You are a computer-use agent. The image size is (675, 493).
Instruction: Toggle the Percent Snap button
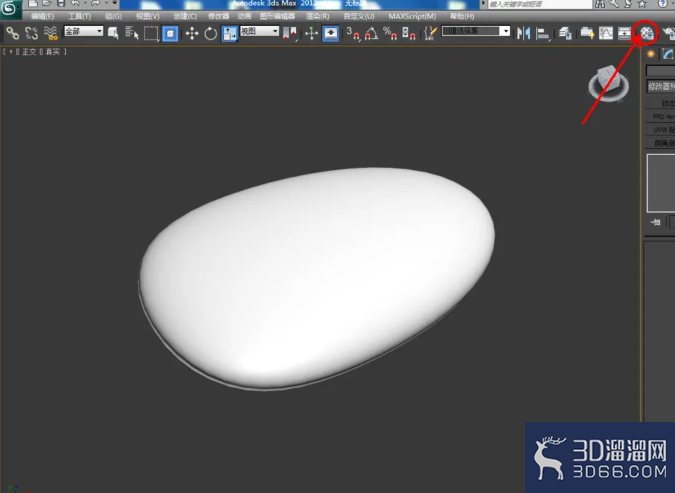[390, 33]
